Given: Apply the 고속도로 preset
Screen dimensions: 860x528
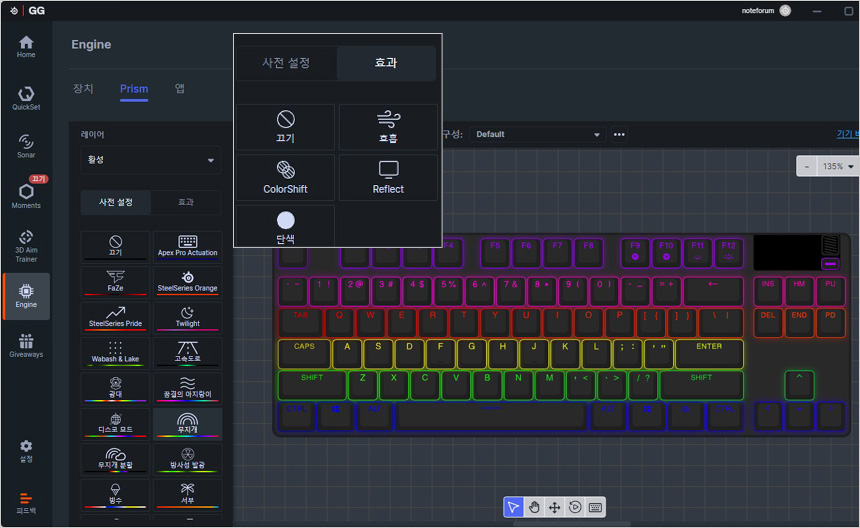Looking at the screenshot, I should tap(188, 352).
